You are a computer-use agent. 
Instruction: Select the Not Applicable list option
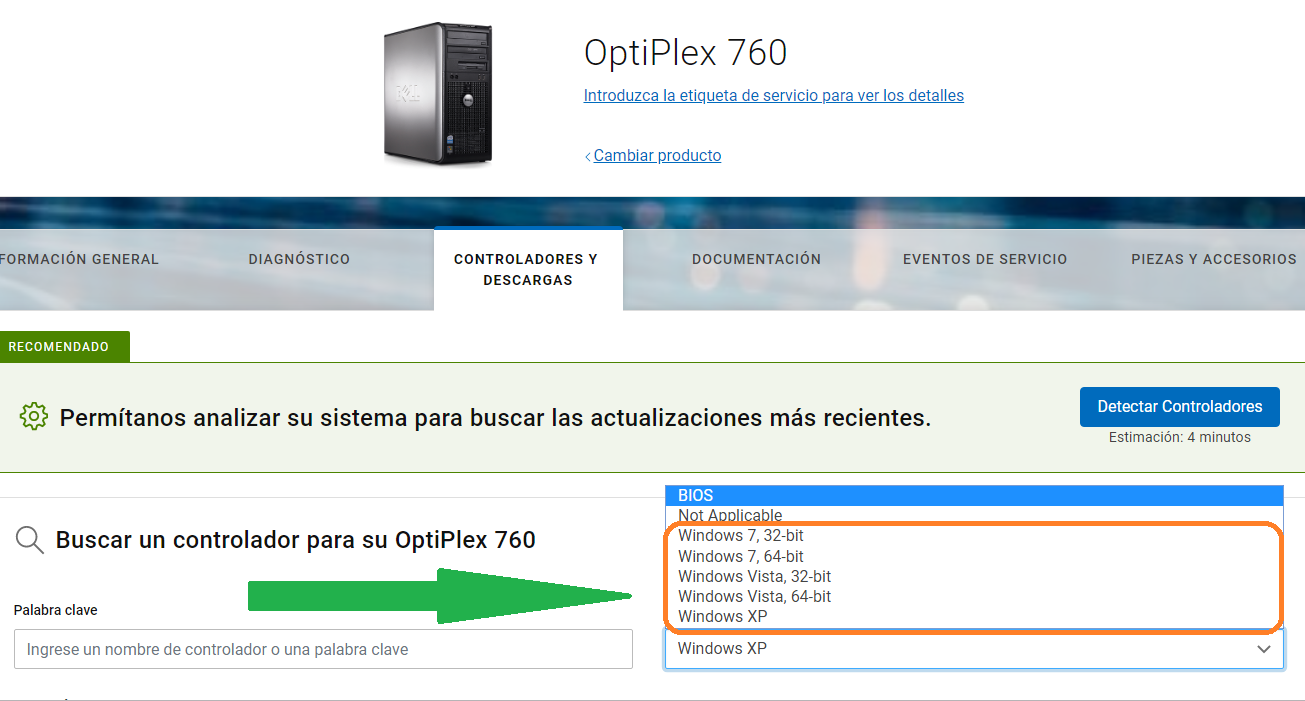(x=974, y=516)
